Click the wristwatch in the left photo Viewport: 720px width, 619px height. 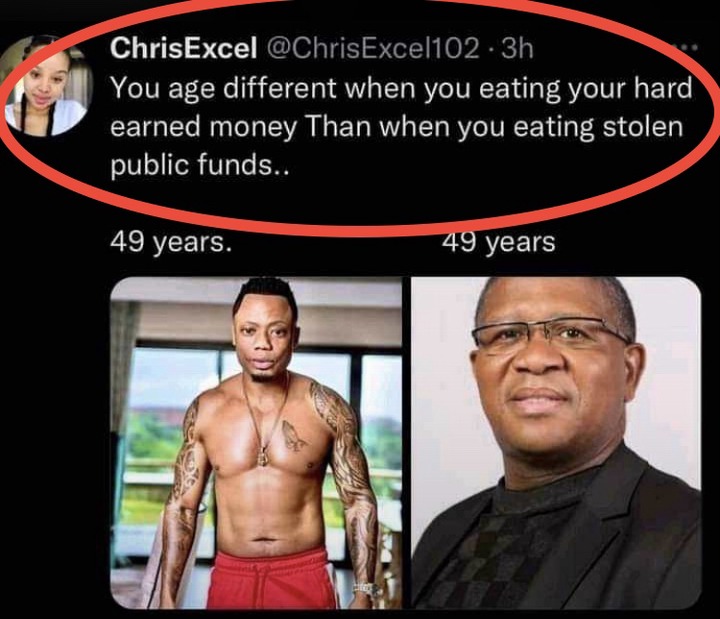[x=367, y=590]
